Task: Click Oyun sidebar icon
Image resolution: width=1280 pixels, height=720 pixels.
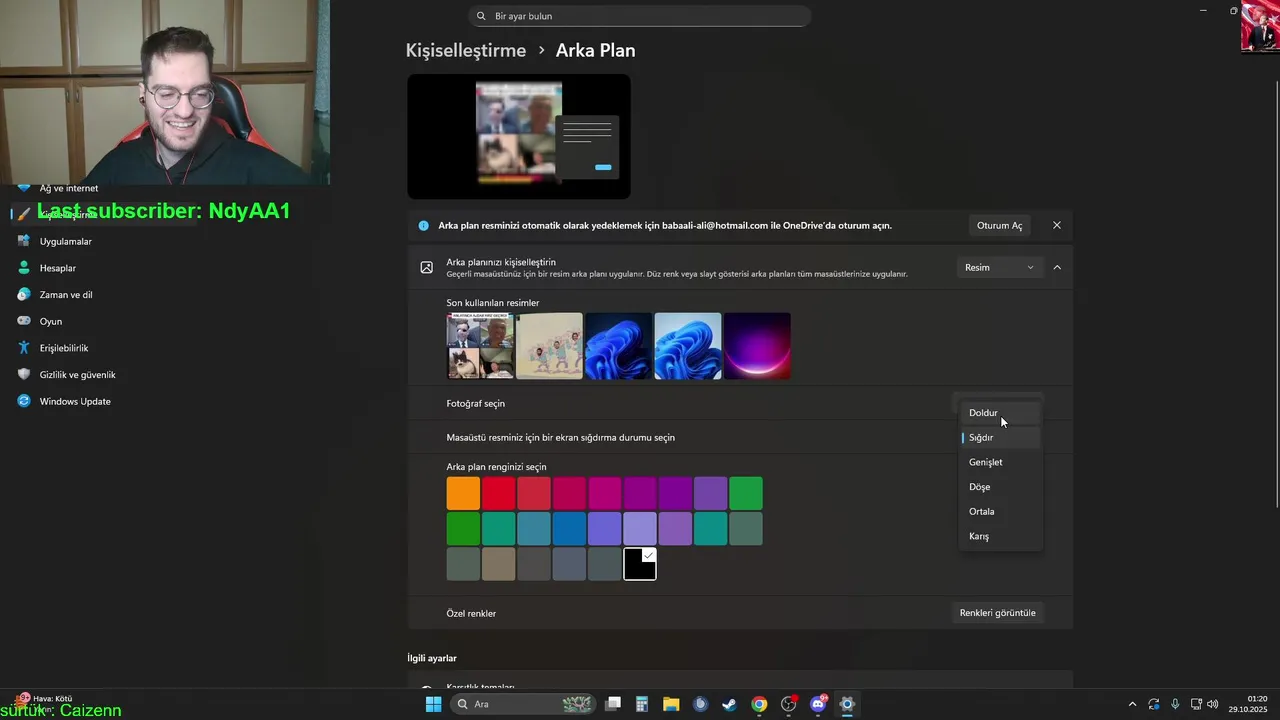Action: [x=24, y=321]
